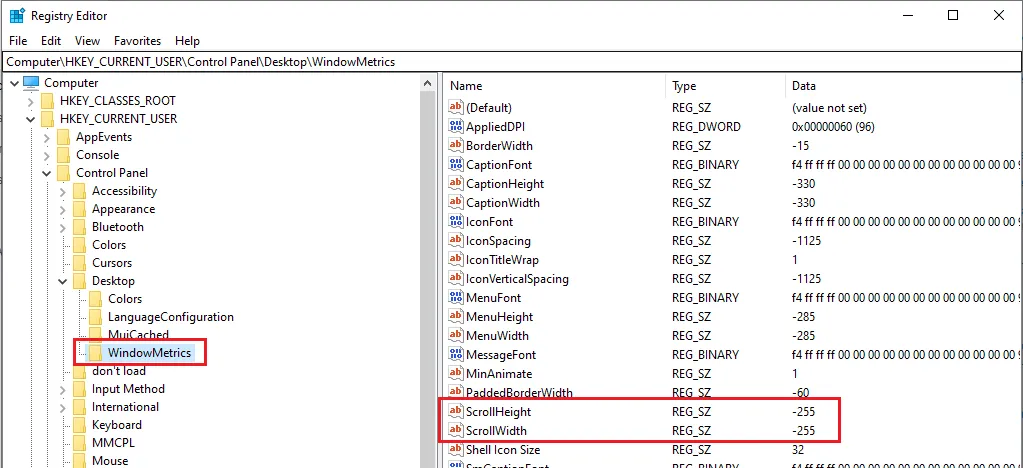
Task: Click the tree pane scroll-up arrow
Action: pos(428,83)
